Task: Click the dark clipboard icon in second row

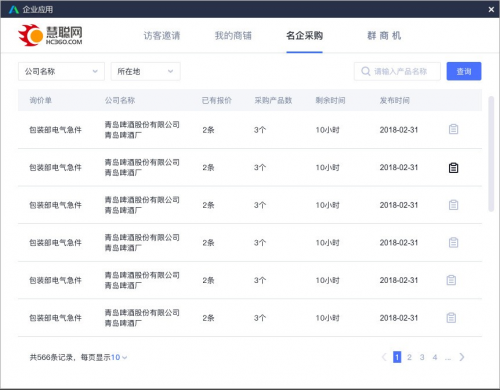Action: tap(453, 168)
